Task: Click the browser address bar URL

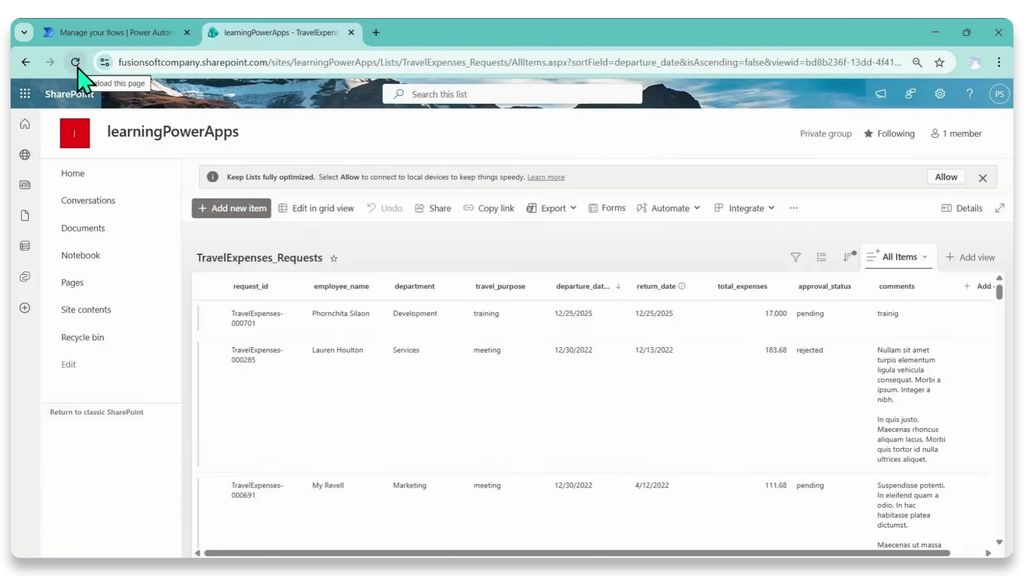Action: pos(509,62)
